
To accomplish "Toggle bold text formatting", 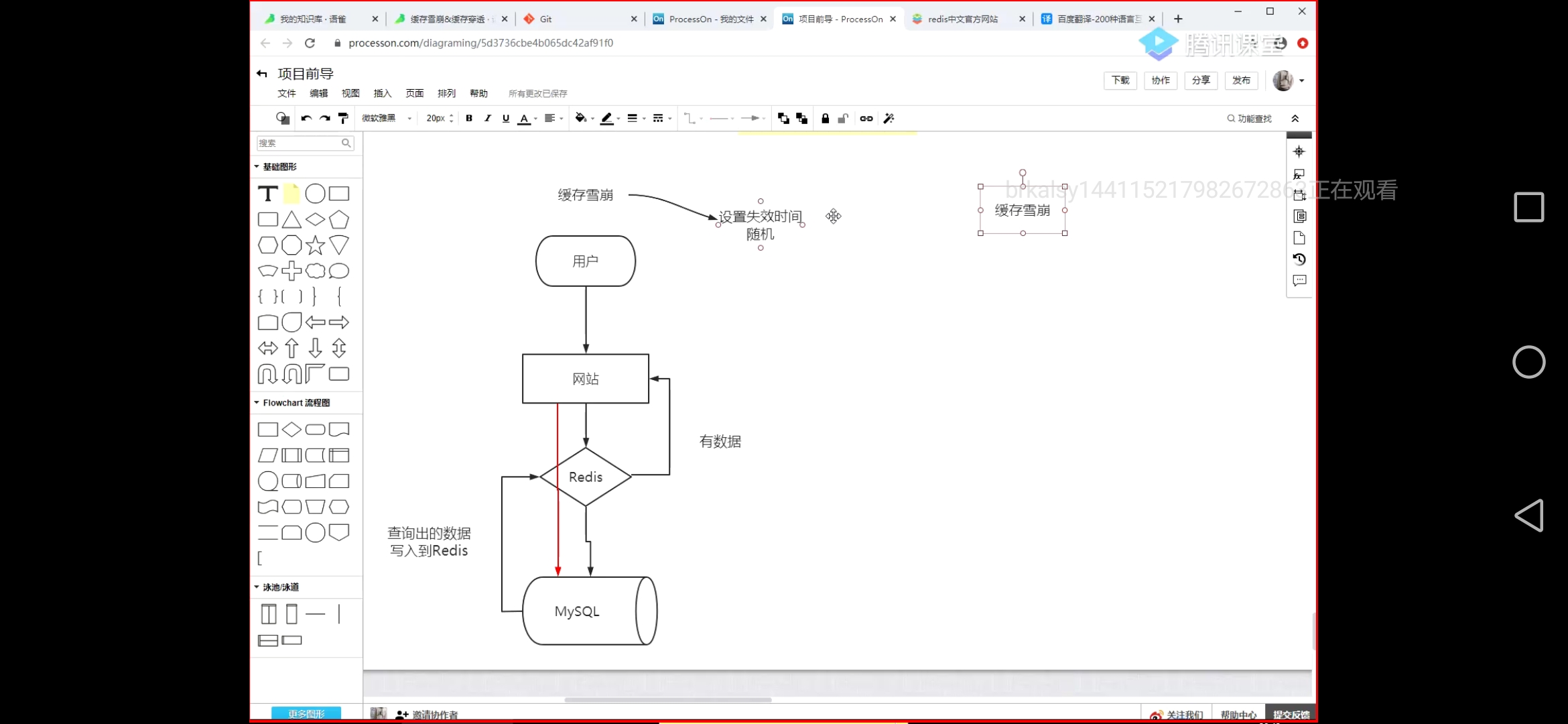I will point(469,119).
